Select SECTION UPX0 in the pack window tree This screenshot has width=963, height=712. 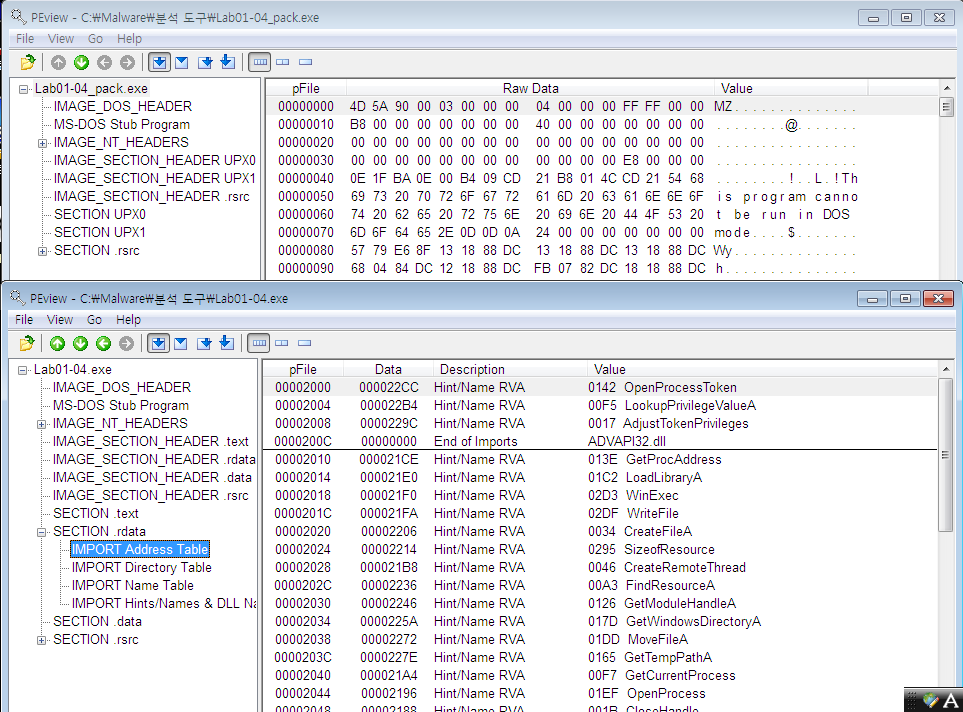point(99,214)
